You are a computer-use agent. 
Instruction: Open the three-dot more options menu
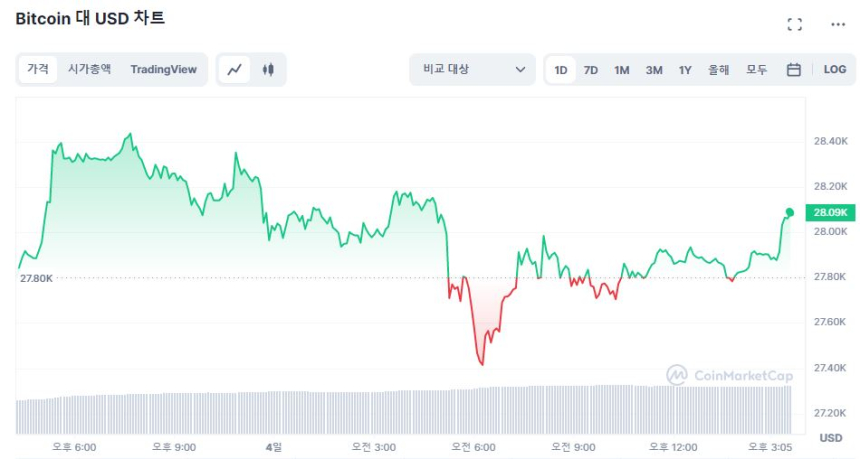(x=838, y=24)
